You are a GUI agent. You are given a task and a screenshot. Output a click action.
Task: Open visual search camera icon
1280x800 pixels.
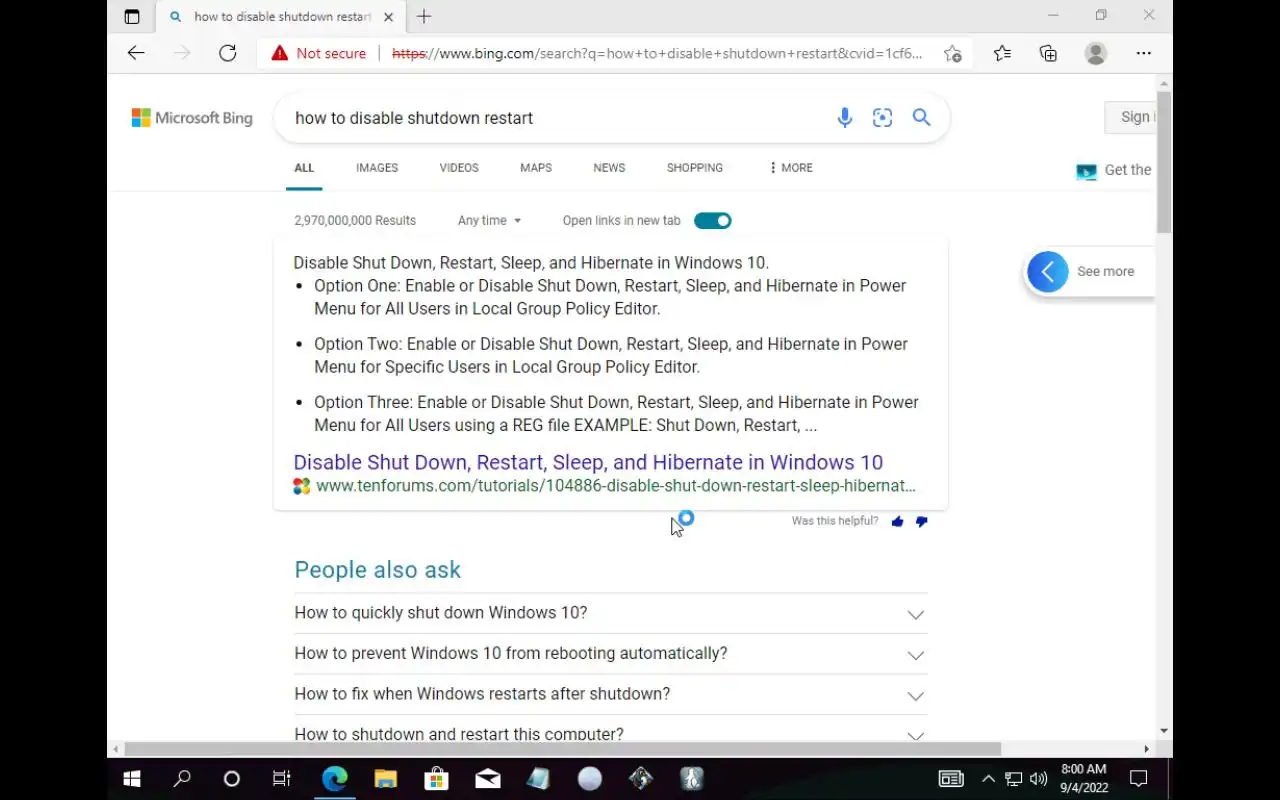pos(882,118)
